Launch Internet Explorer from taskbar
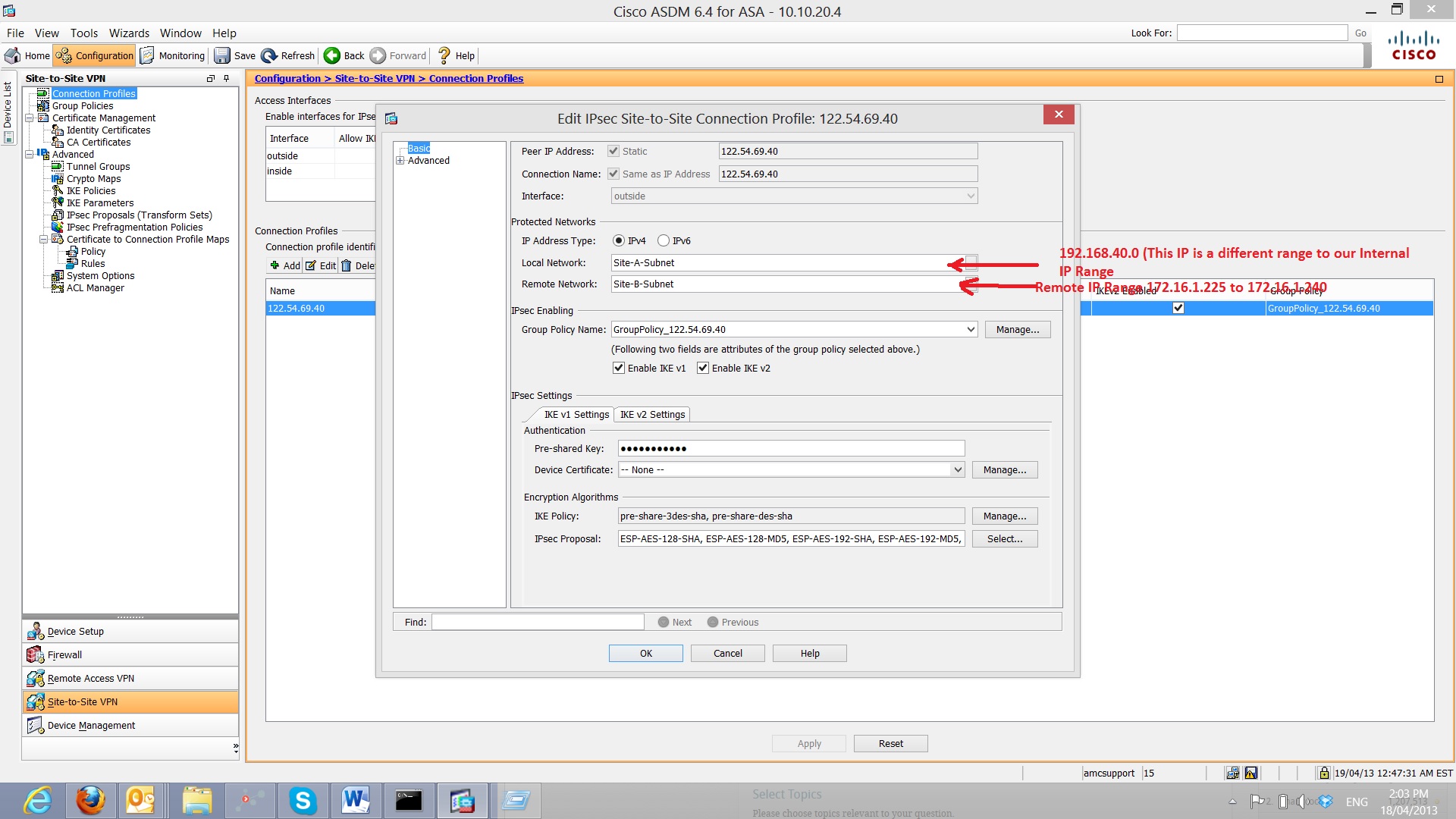Viewport: 1456px width, 819px height. 37,801
